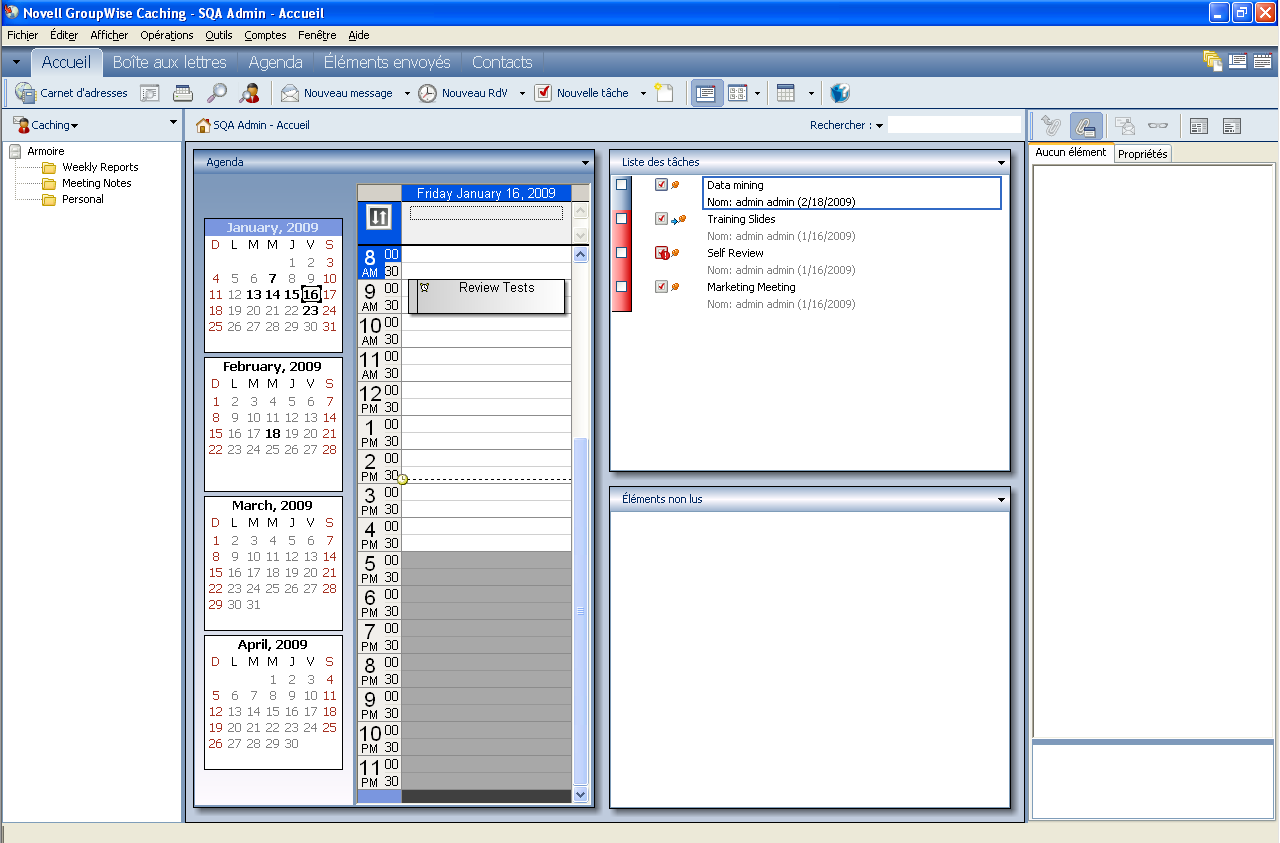Switch to the Éléments envoyés tab
The image size is (1280, 843).
pyautogui.click(x=387, y=62)
